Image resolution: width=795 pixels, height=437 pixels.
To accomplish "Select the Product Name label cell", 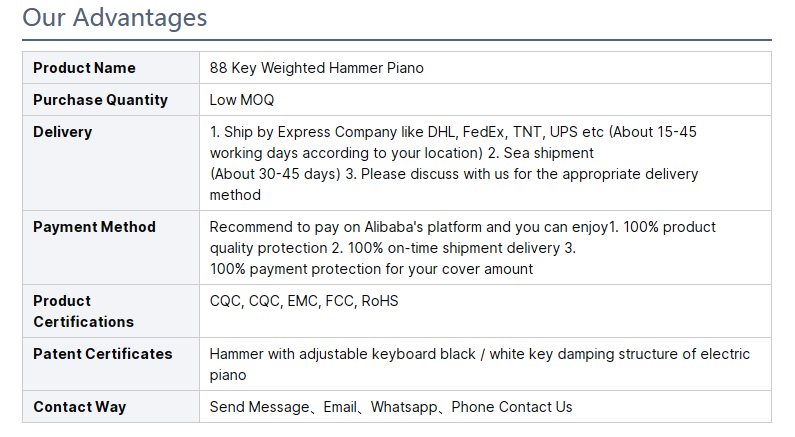I will (x=111, y=67).
